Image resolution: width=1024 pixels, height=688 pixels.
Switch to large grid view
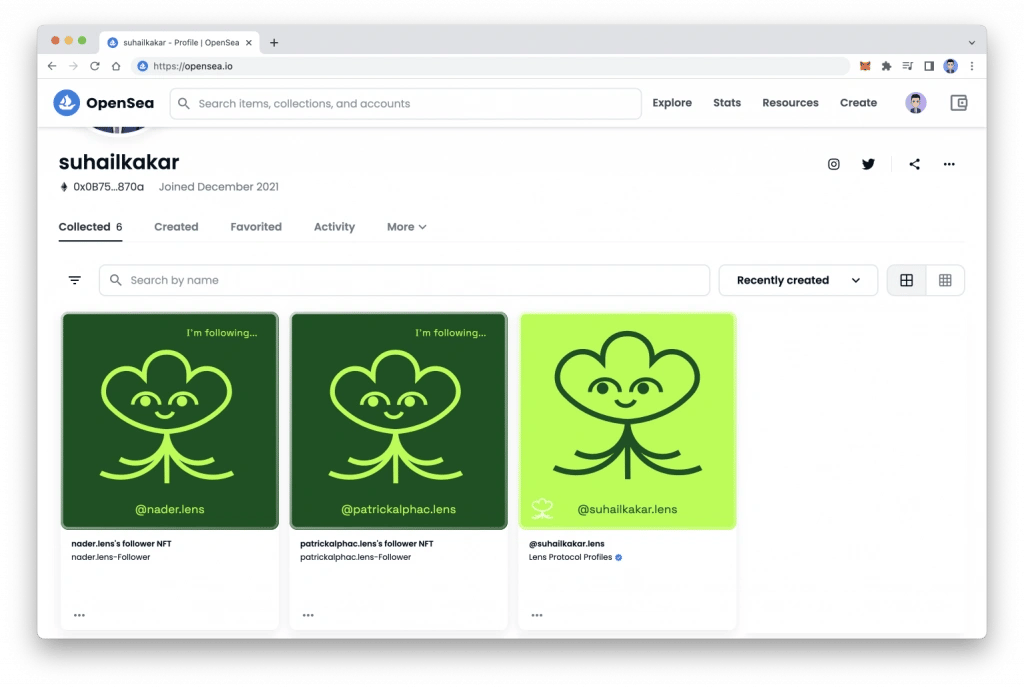click(x=906, y=280)
